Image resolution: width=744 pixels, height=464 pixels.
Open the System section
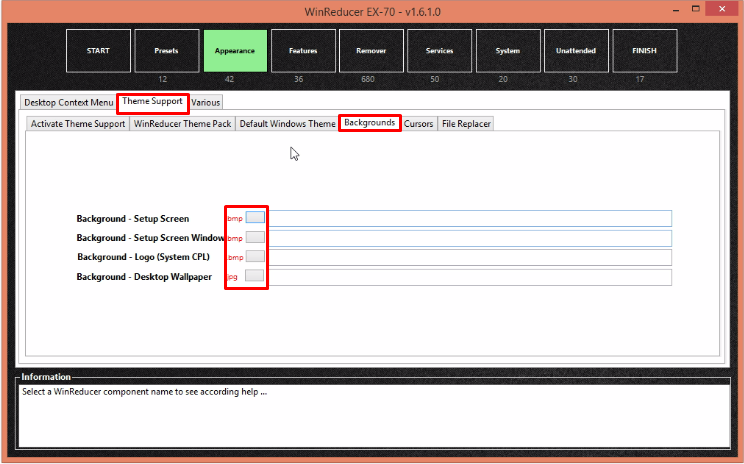pos(508,51)
